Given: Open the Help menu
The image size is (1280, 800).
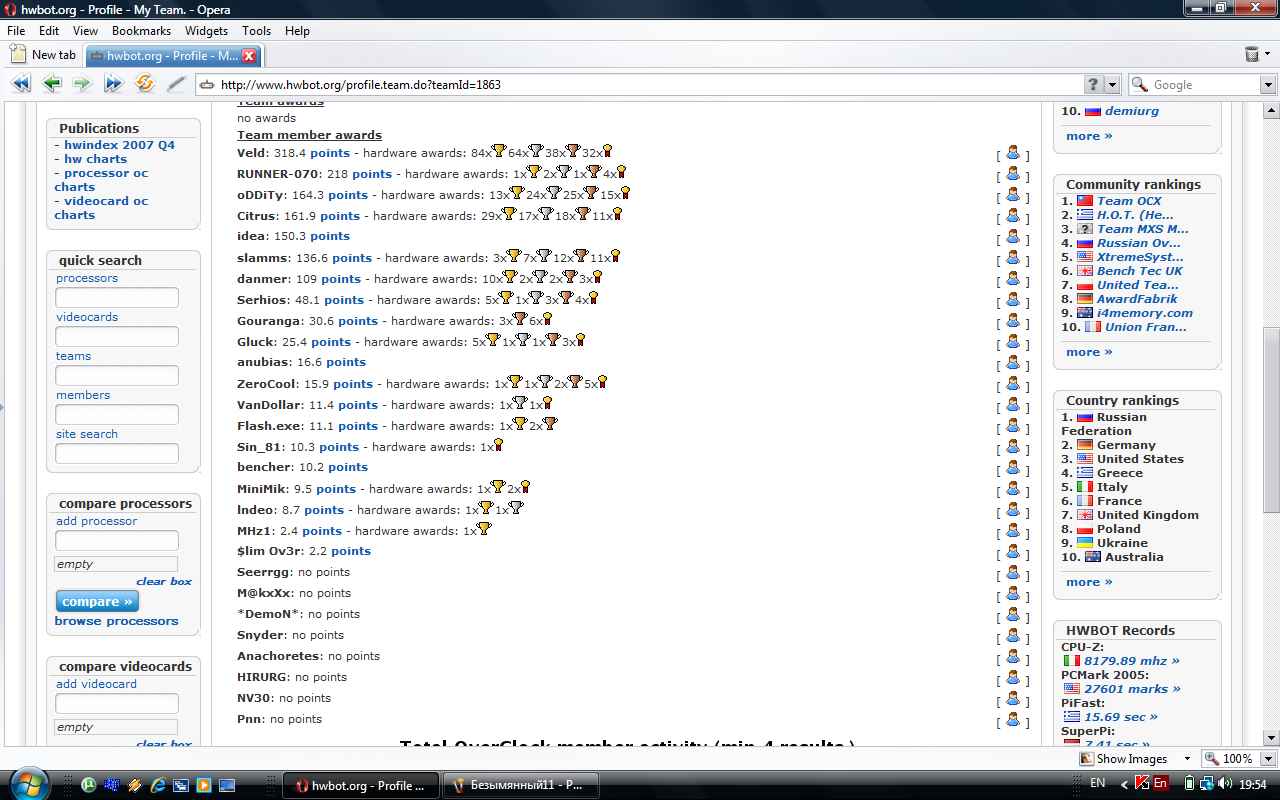Looking at the screenshot, I should click(x=297, y=31).
